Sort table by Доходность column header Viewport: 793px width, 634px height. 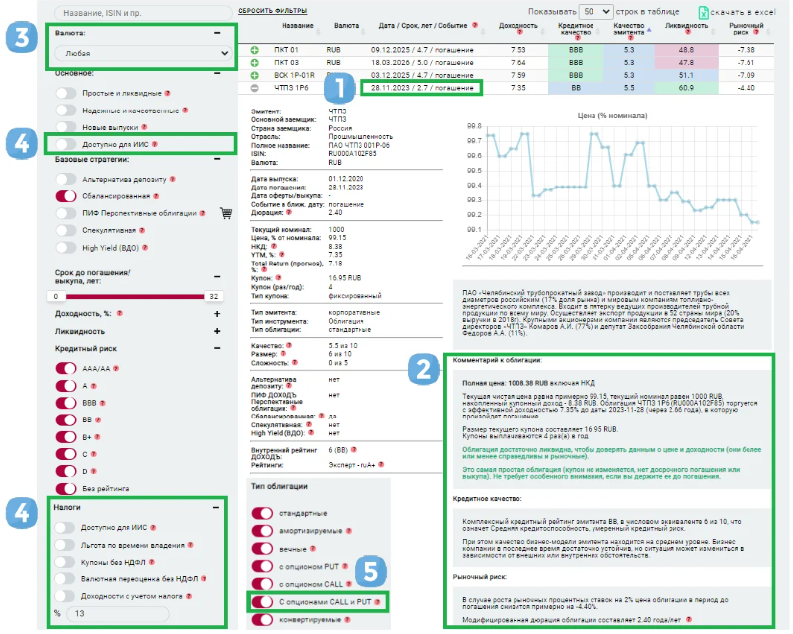[x=517, y=25]
